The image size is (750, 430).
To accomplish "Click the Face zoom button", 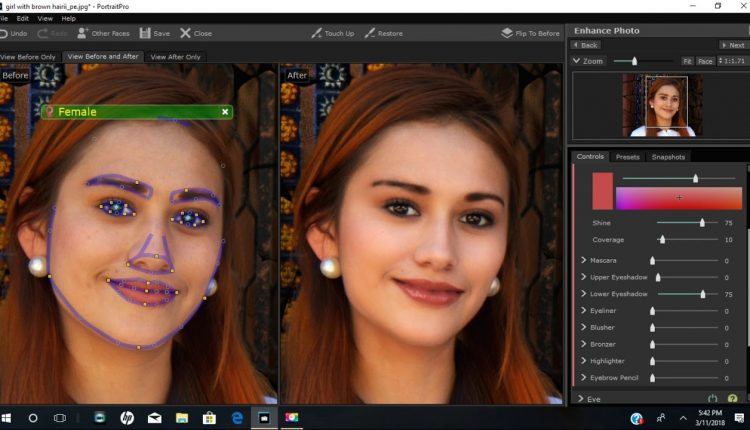I will click(705, 61).
